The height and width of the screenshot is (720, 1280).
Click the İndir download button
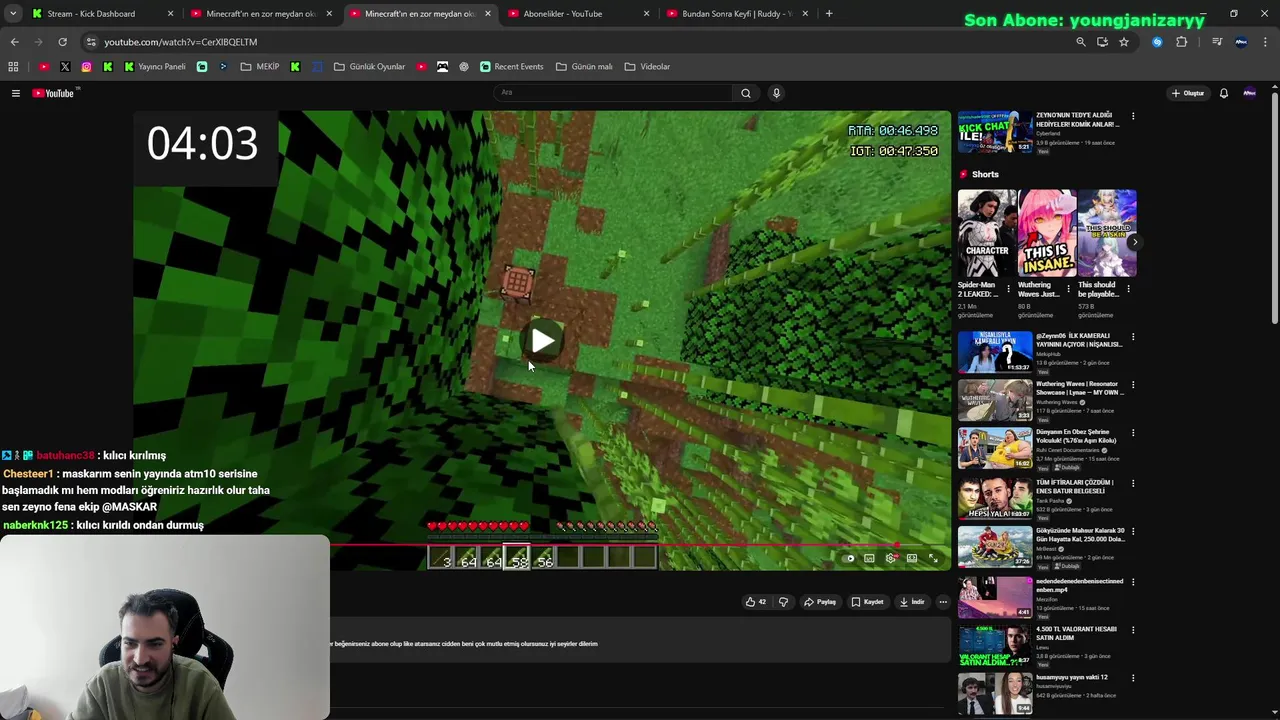(x=912, y=602)
